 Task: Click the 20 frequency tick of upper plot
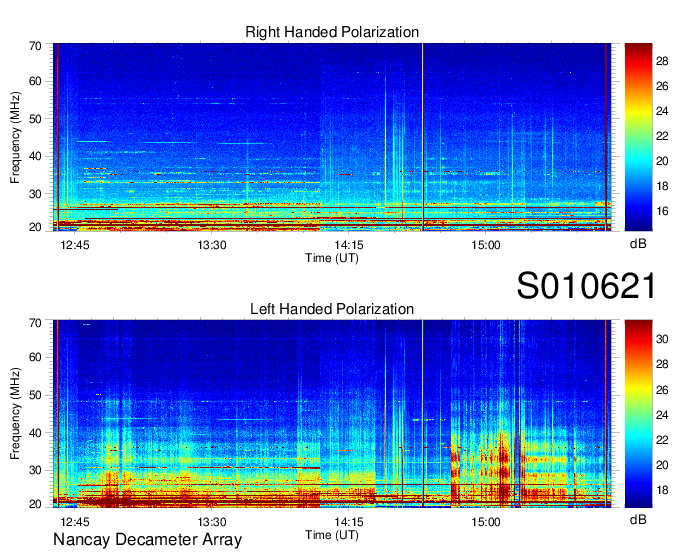35,227
